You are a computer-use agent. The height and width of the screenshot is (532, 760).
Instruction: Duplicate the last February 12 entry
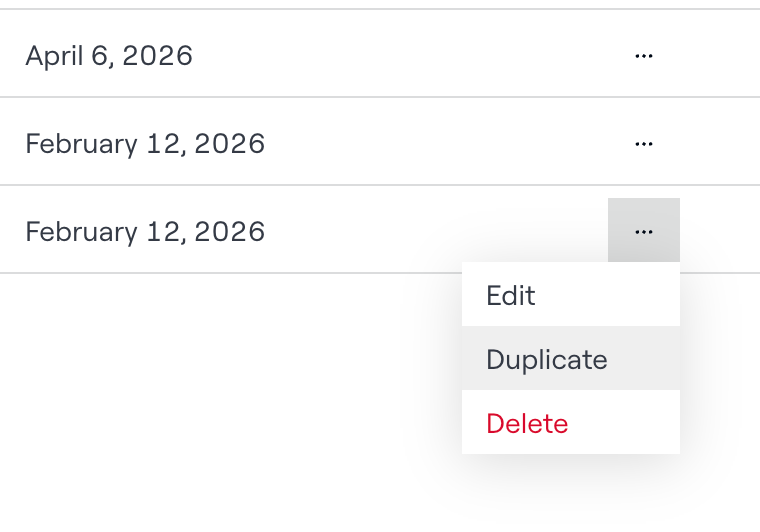point(546,360)
